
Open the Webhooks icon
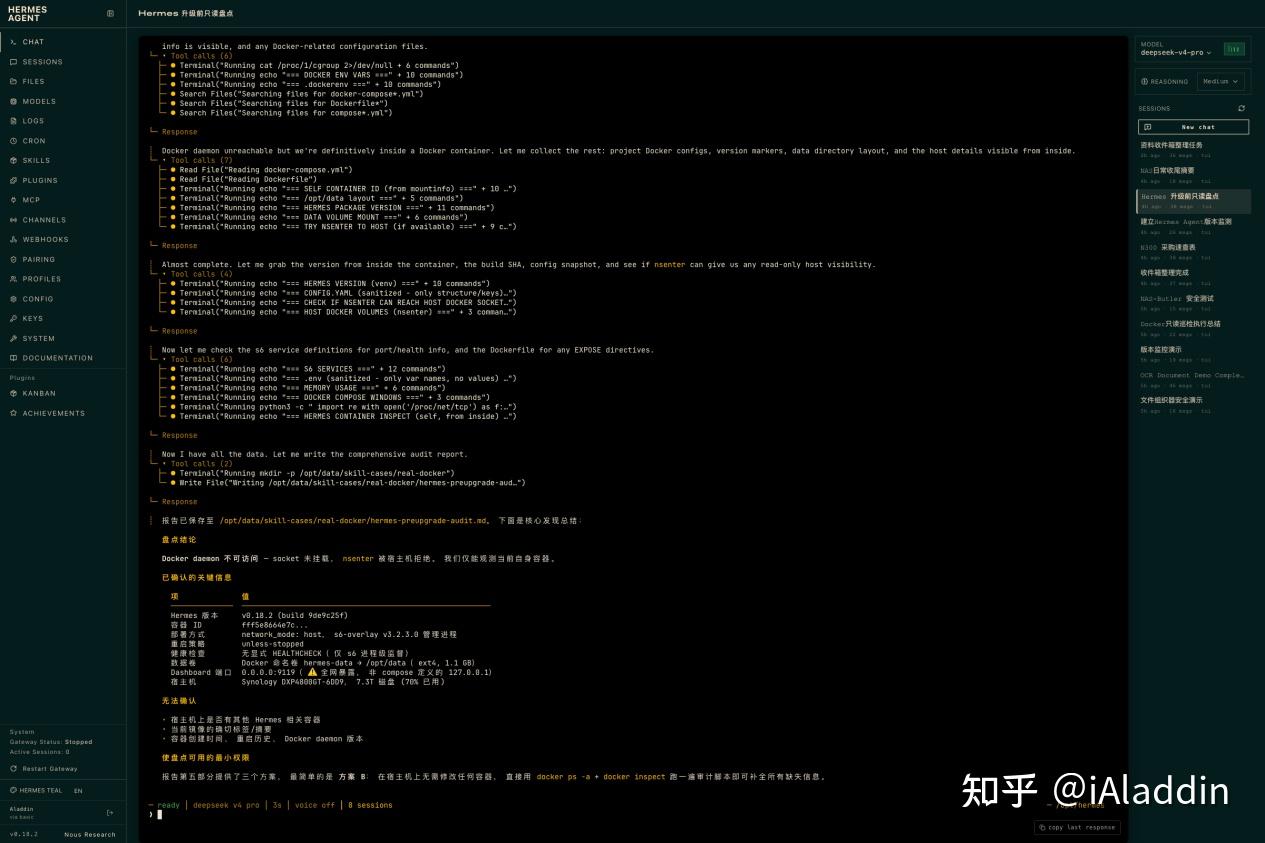(x=13, y=240)
